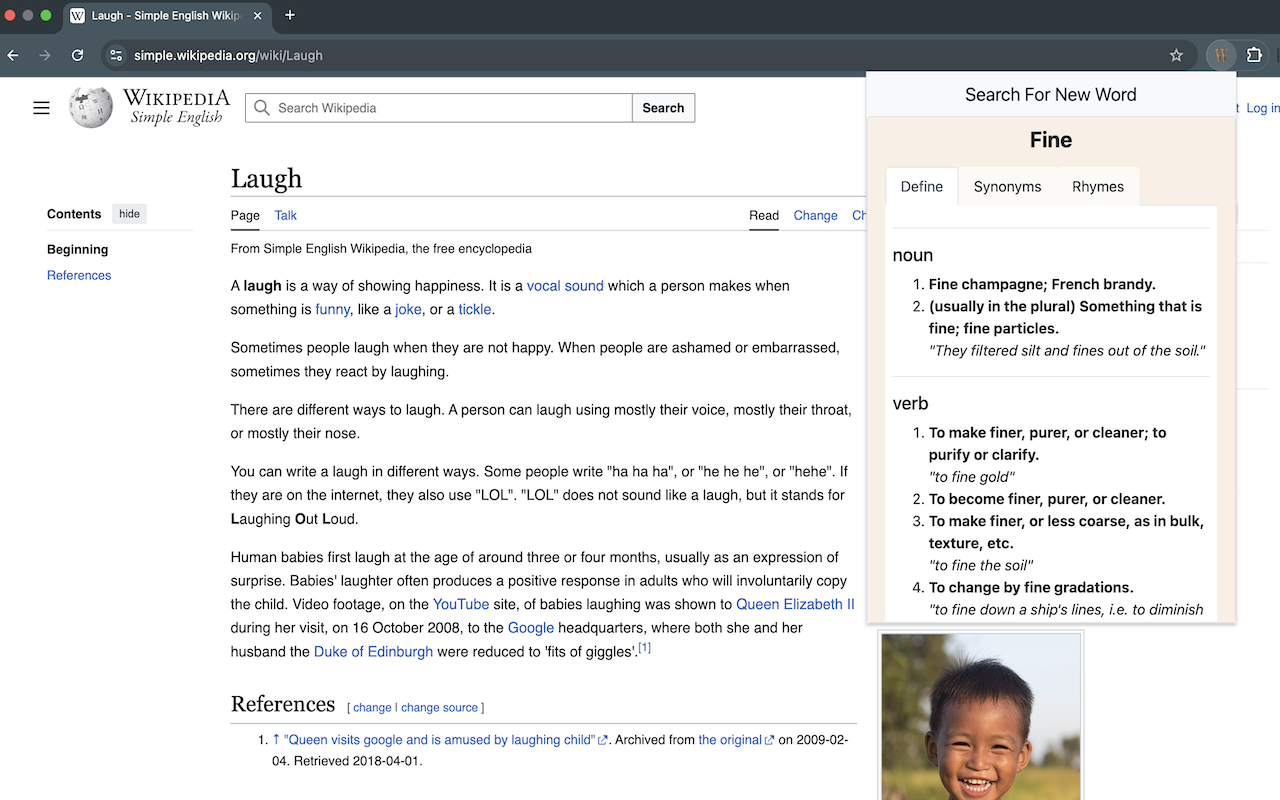Switch to the Synonyms tab
This screenshot has width=1280, height=800.
[1007, 186]
